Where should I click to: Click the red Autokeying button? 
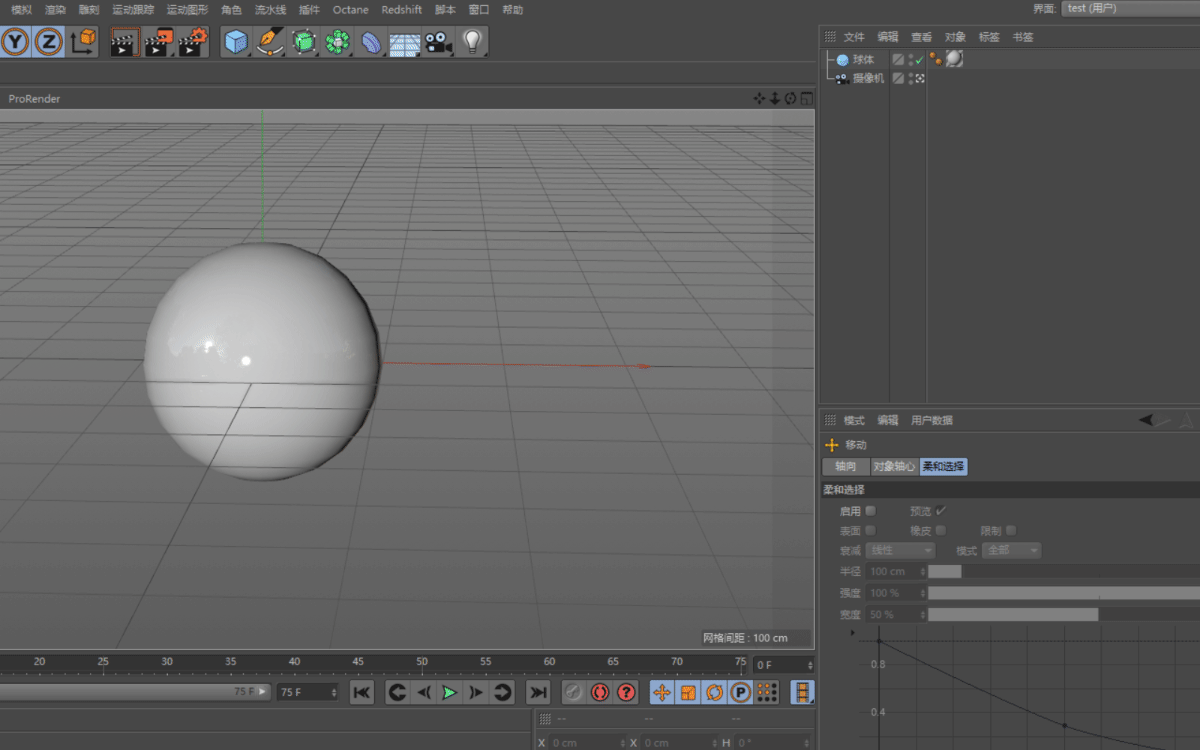(600, 692)
